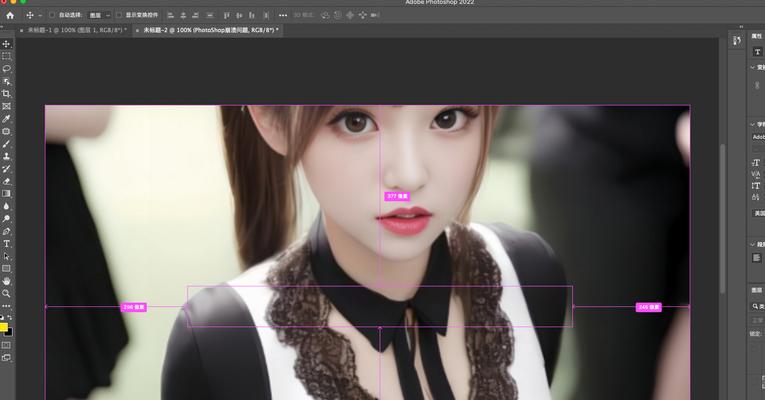Image resolution: width=765 pixels, height=400 pixels.
Task: Collapse the right panel dock double-arrow
Action: (742, 26)
